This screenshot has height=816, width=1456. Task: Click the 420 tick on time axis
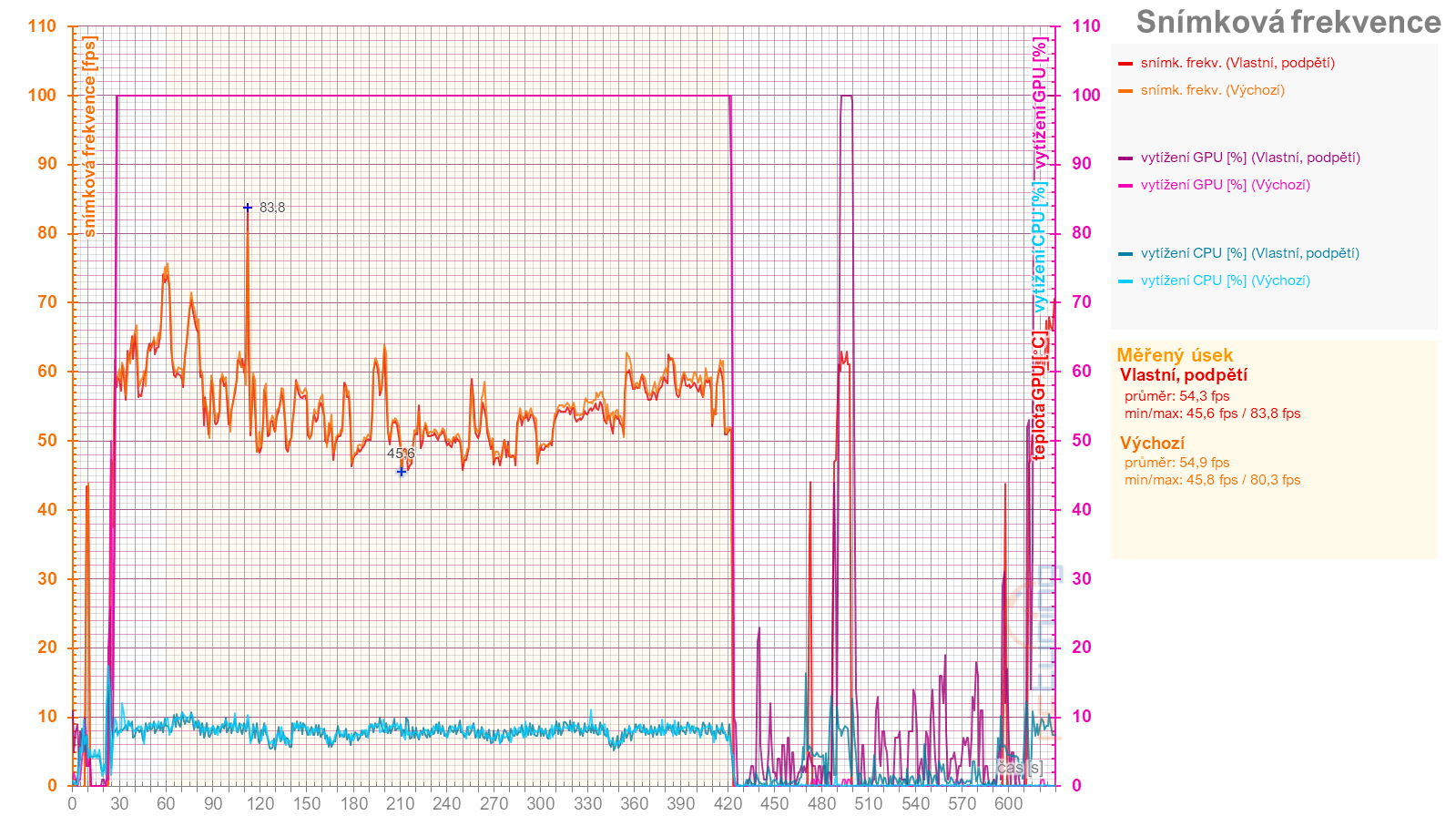coord(728,803)
